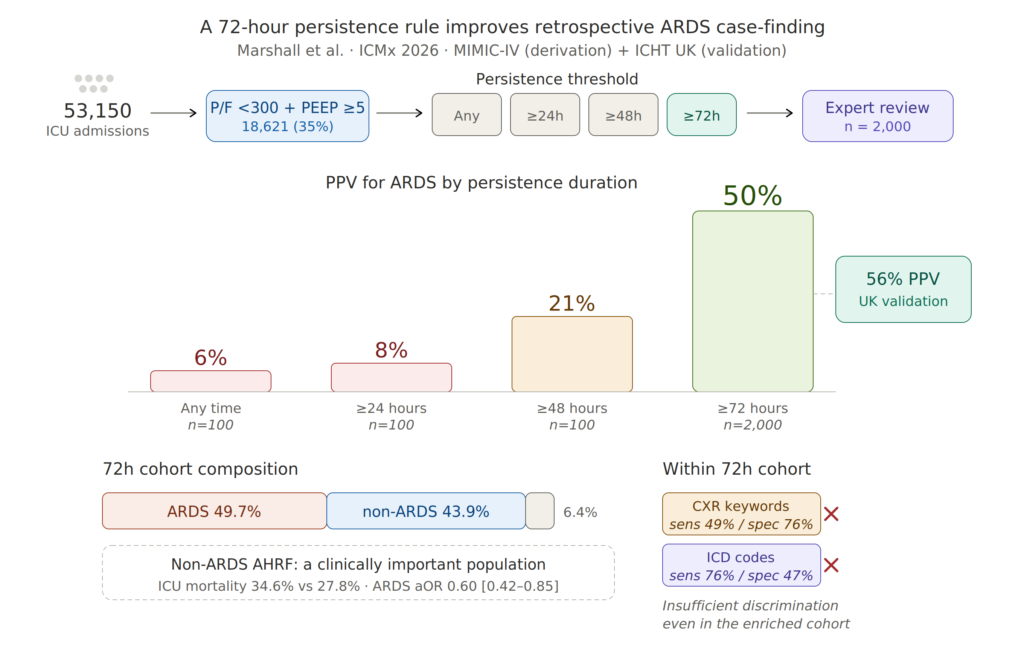Click the 8% bar for ≥24 hours

(x=391, y=378)
